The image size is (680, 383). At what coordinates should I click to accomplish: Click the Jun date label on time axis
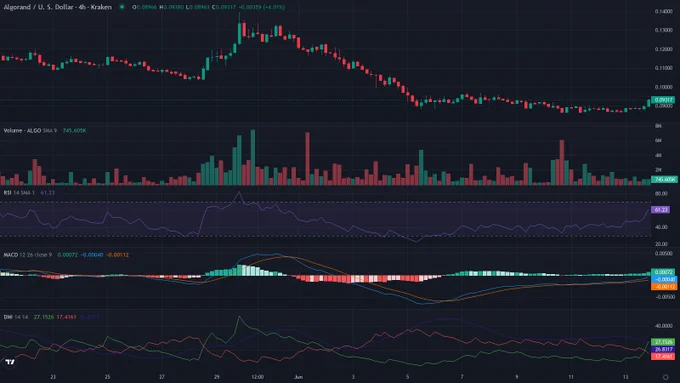[298, 377]
